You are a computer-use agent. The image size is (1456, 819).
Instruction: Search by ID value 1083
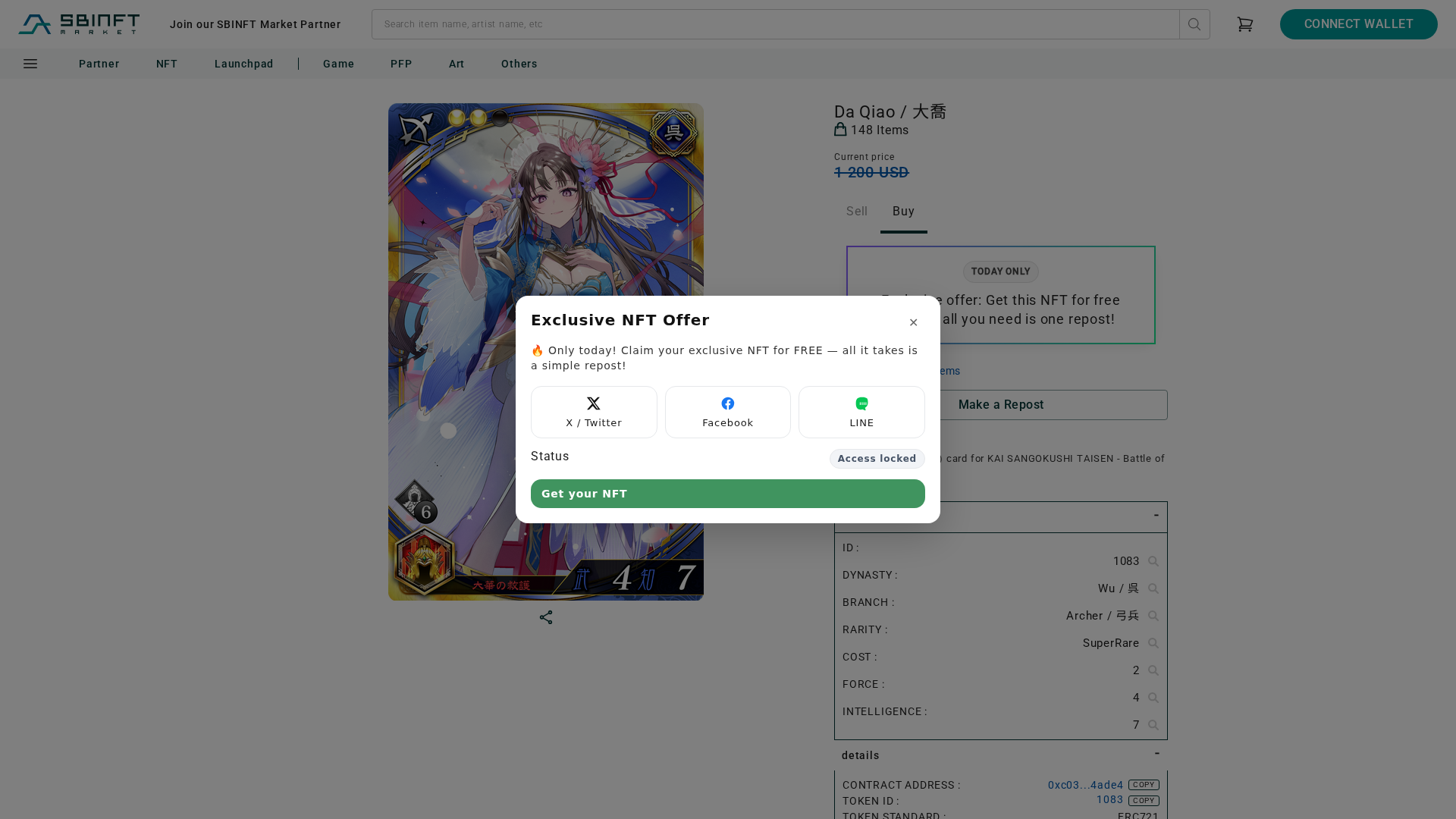click(1153, 561)
